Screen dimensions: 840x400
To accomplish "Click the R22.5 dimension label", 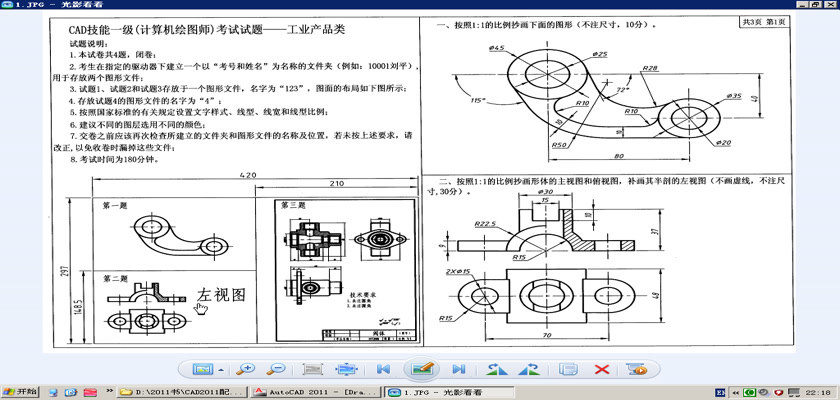I will (x=486, y=224).
